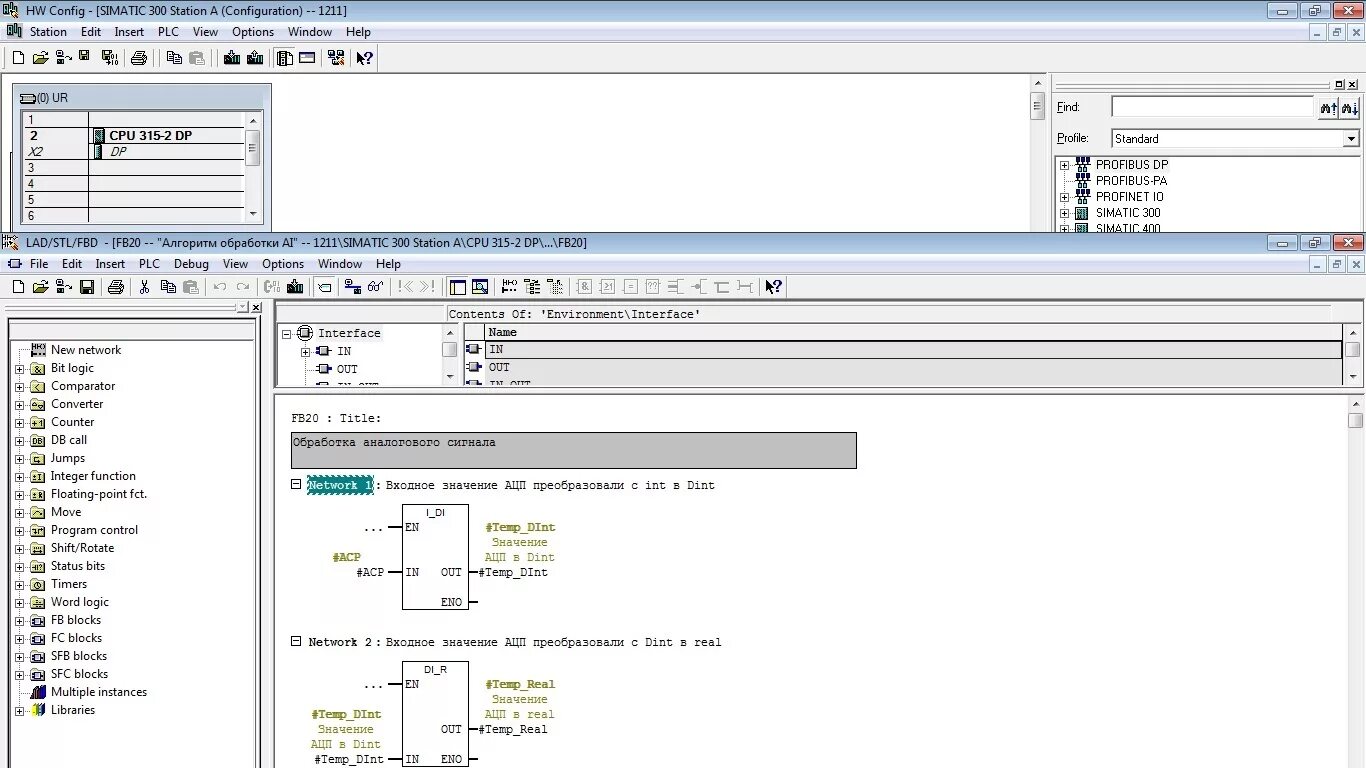The width and height of the screenshot is (1366, 768).
Task: Print the HW Config station configuration
Action: coord(139,58)
